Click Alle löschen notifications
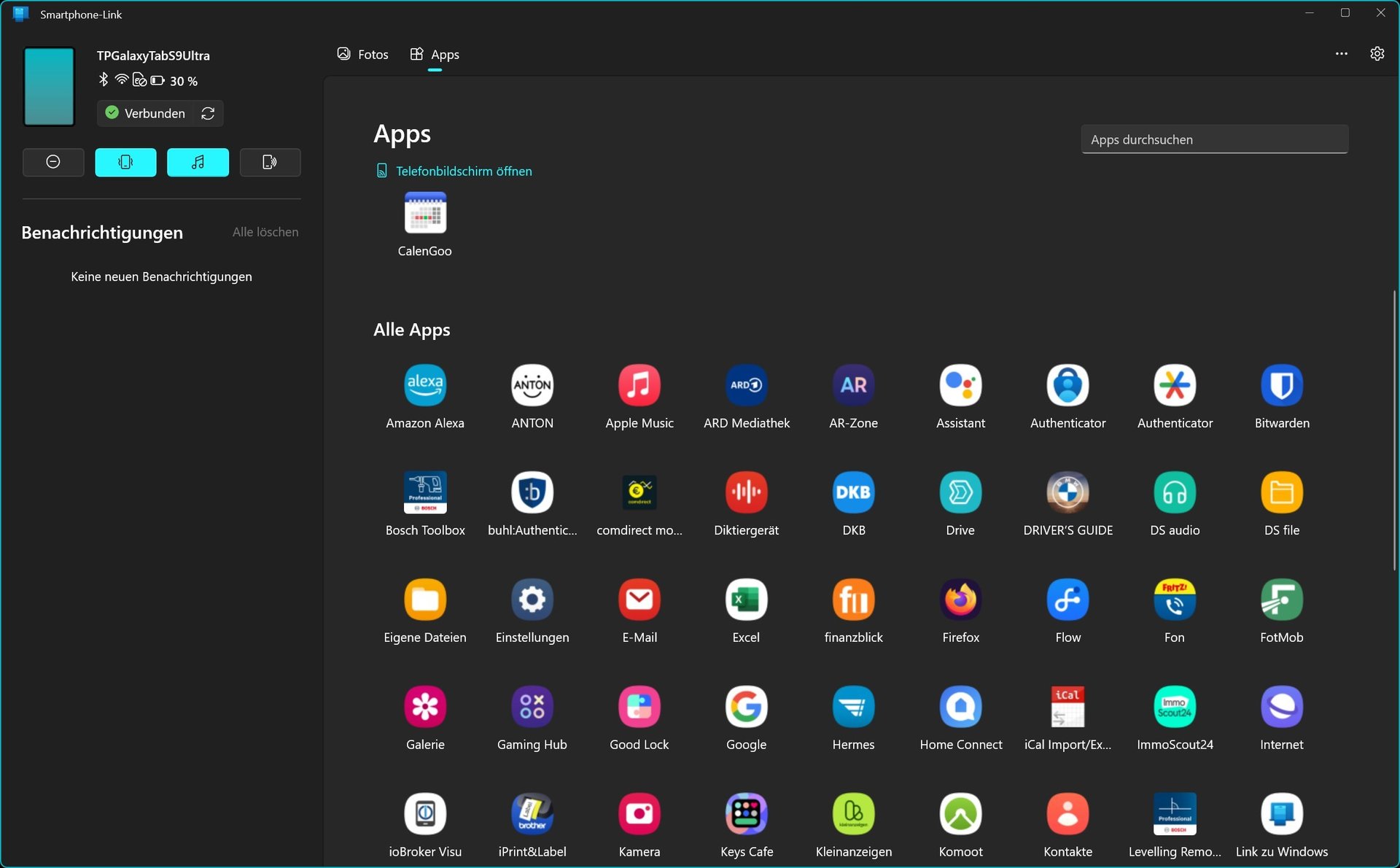This screenshot has height=868, width=1400. pyautogui.click(x=265, y=232)
